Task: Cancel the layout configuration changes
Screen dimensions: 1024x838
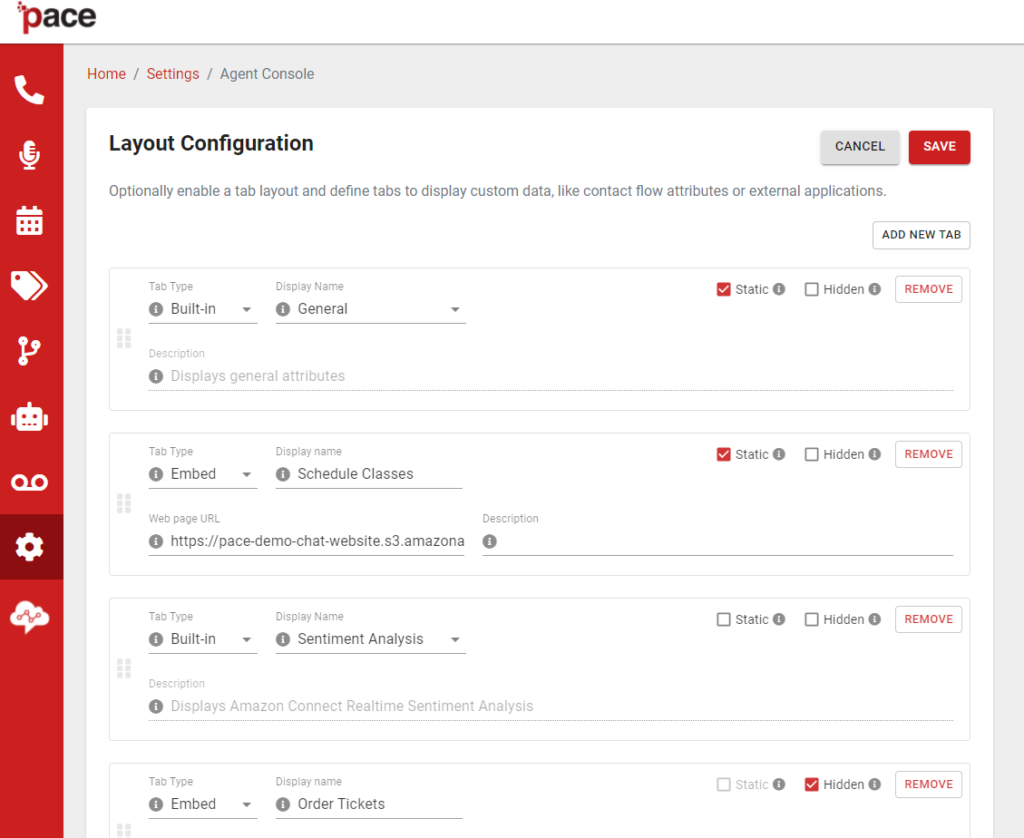Action: point(860,147)
